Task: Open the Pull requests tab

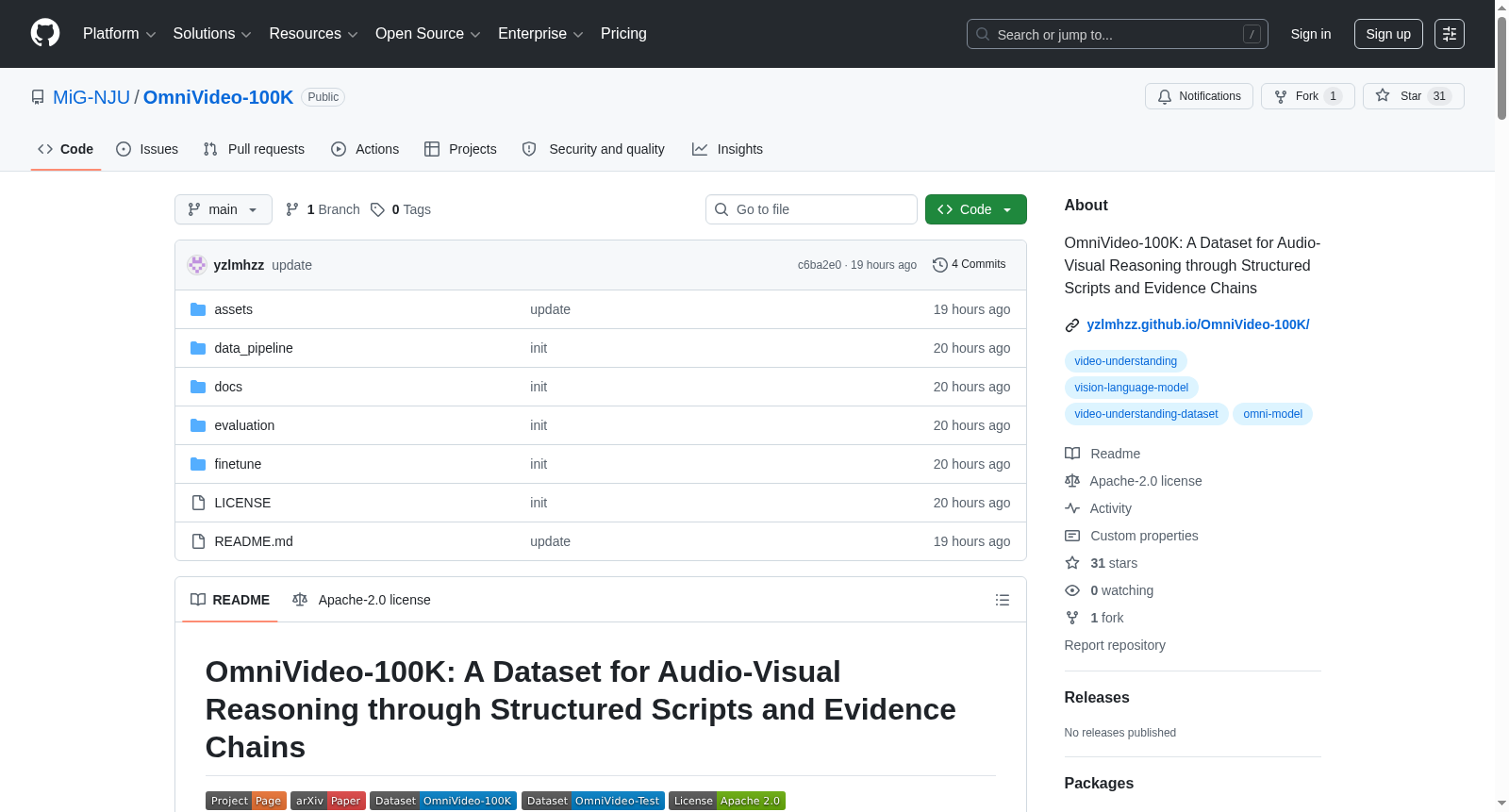Action: coord(254,149)
